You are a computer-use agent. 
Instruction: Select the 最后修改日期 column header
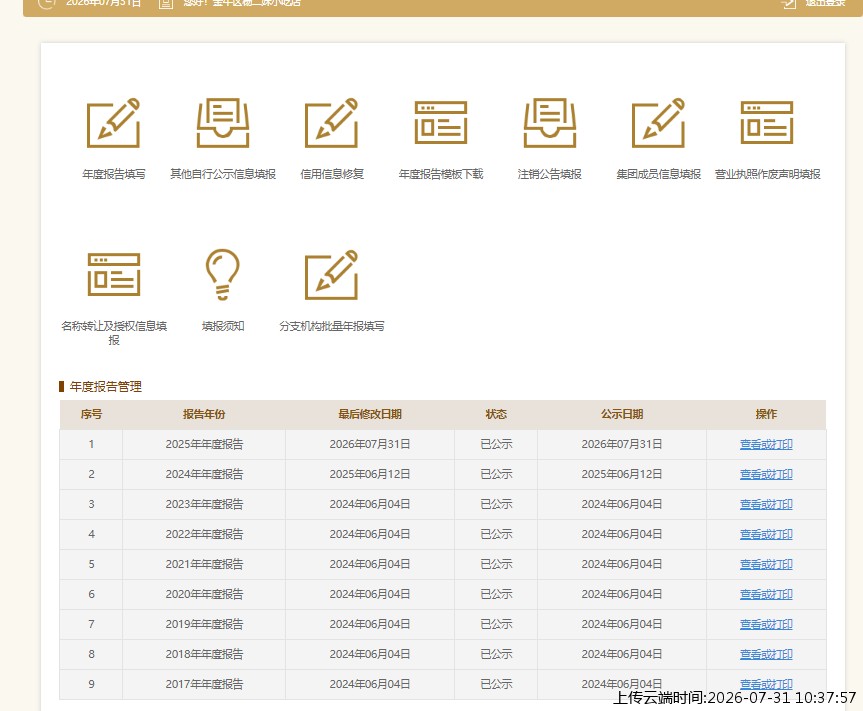tap(370, 414)
